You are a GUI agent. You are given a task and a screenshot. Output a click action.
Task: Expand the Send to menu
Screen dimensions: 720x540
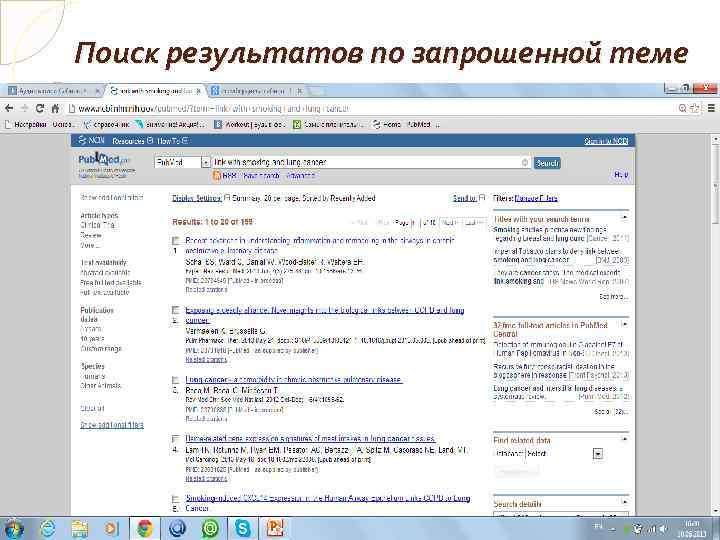click(468, 198)
